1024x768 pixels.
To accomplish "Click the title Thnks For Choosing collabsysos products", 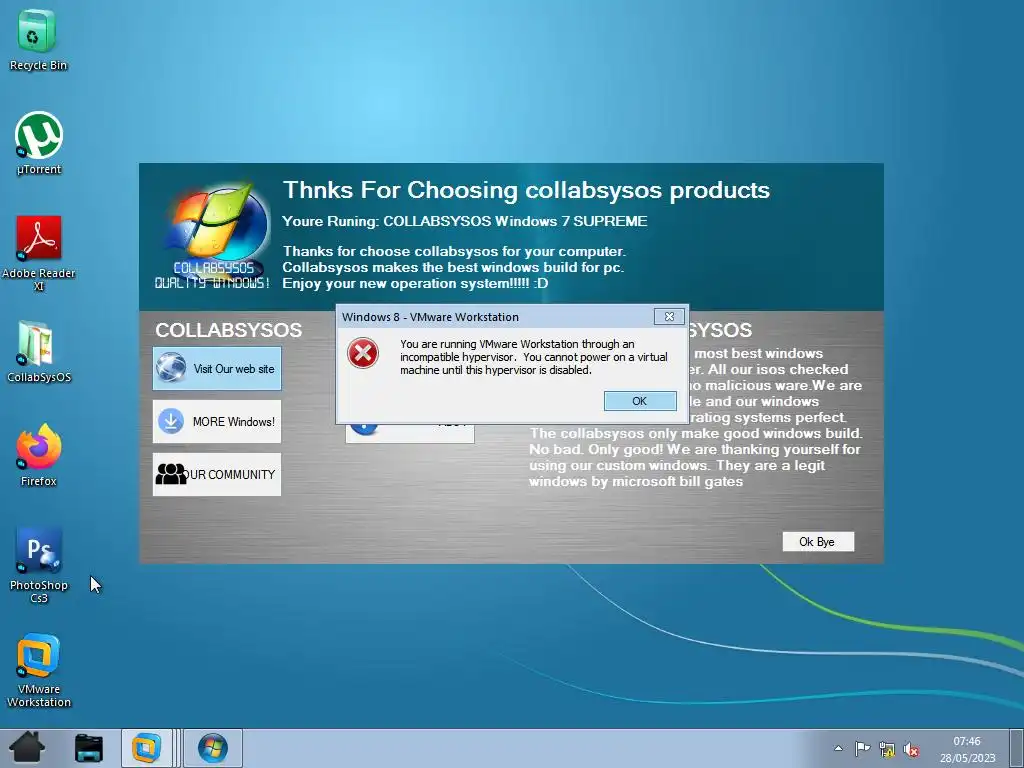I will (526, 190).
